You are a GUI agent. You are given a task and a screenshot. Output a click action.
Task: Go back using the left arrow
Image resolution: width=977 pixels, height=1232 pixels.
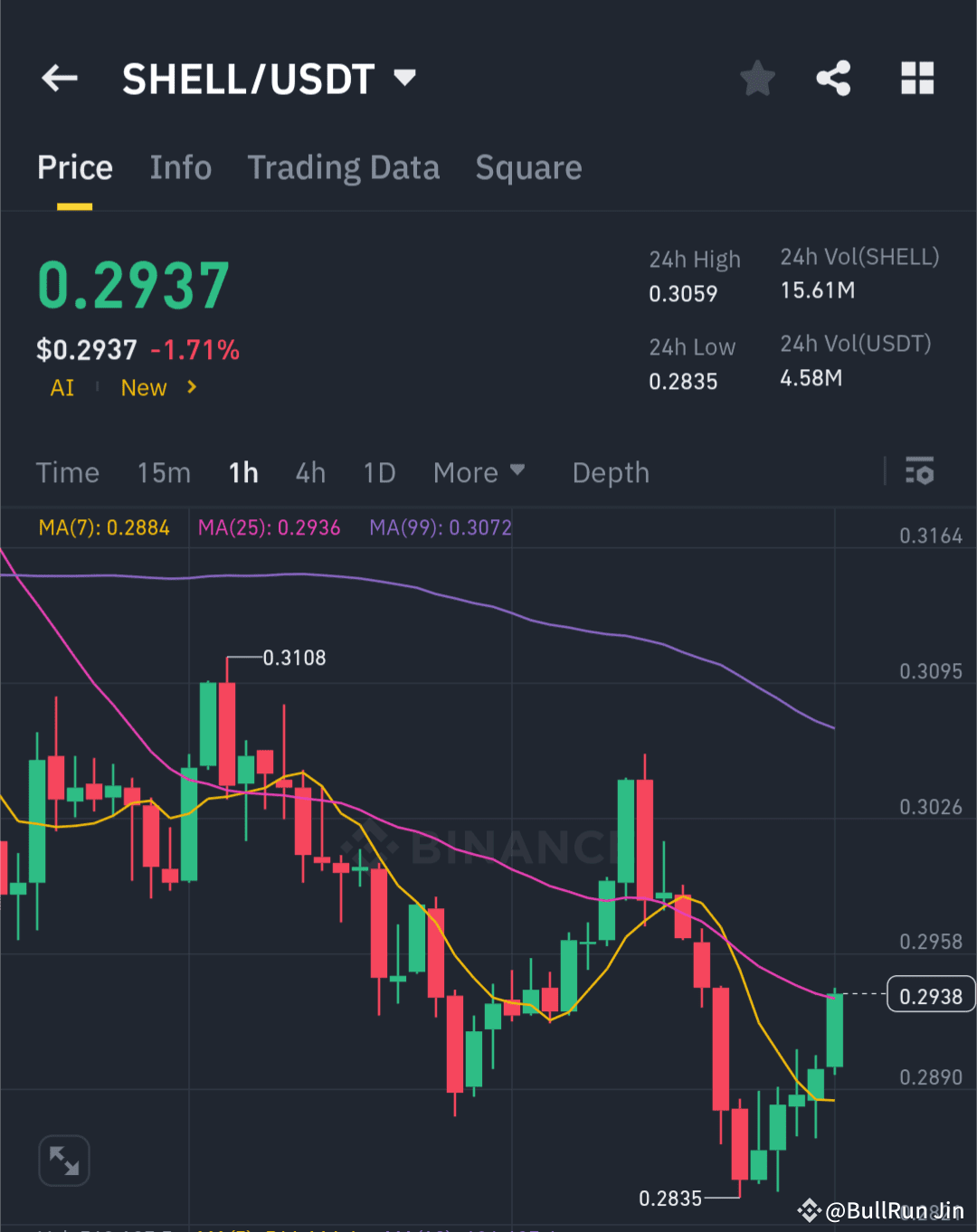tap(60, 79)
